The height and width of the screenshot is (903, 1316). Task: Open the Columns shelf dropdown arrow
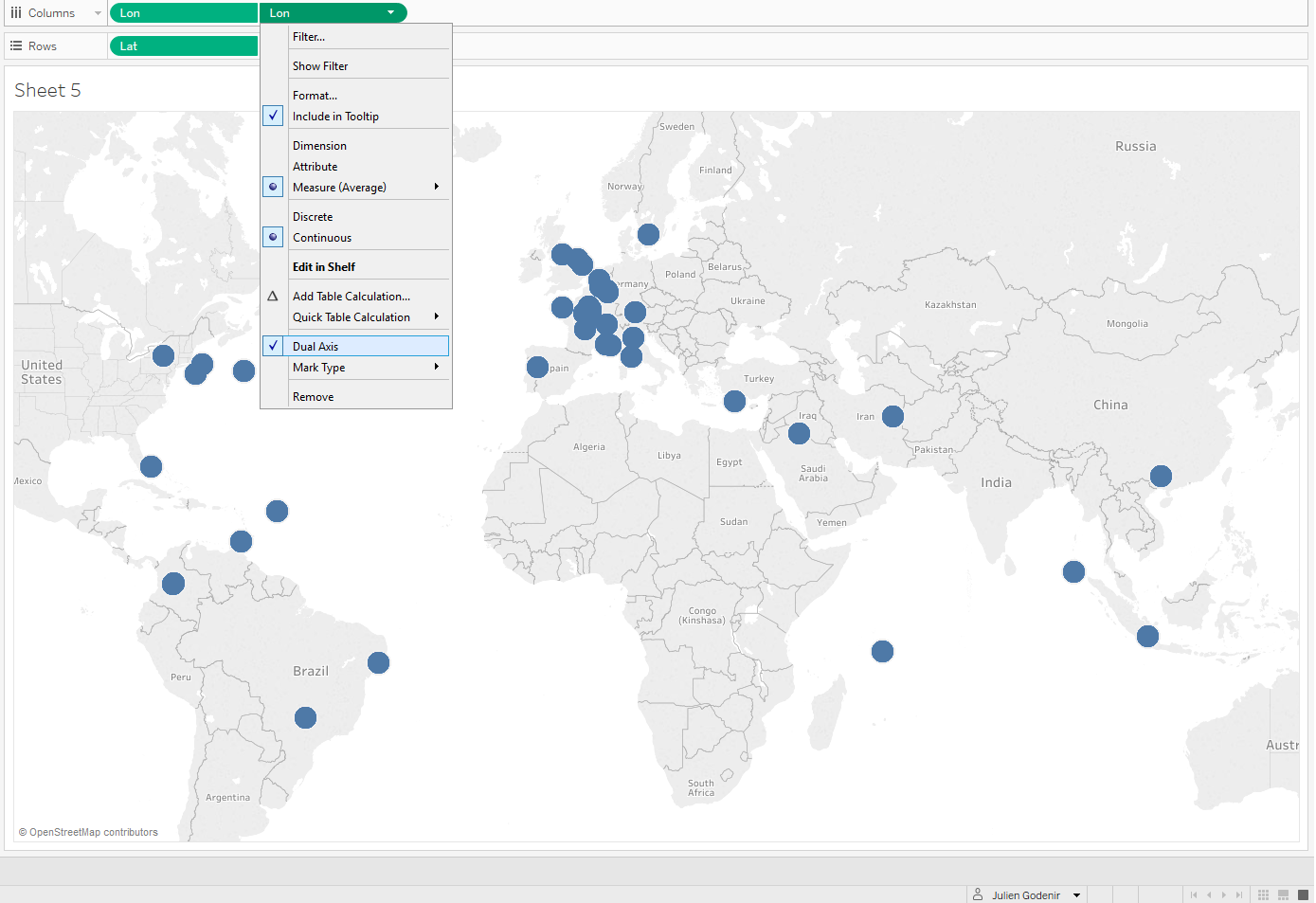pyautogui.click(x=98, y=13)
